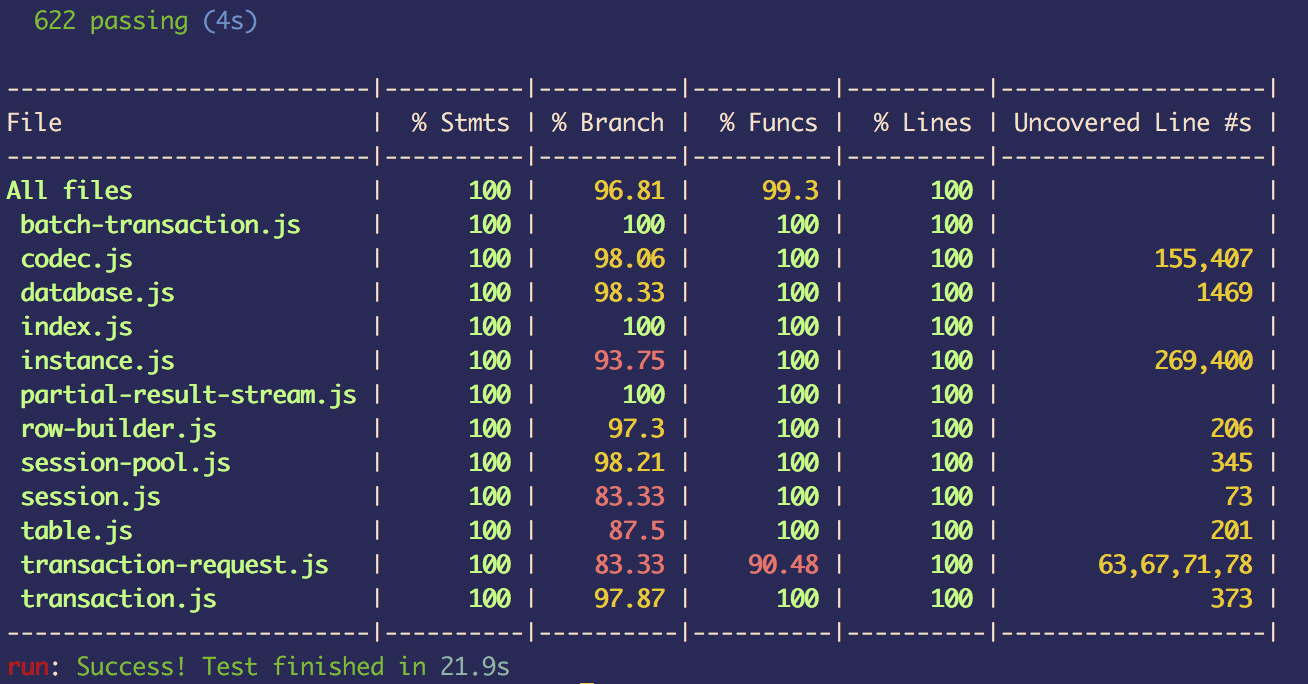
Task: Click the 83.33 branch coverage of session.js
Action: (x=629, y=497)
